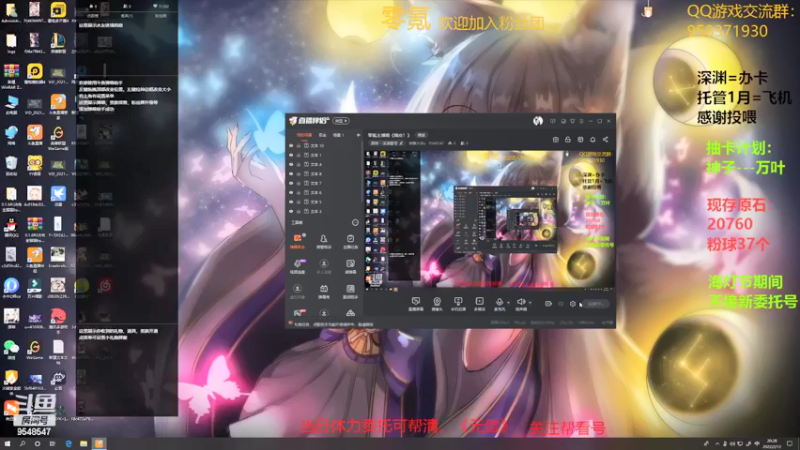Open the skin shirt icon in the title bar

[x=572, y=121]
